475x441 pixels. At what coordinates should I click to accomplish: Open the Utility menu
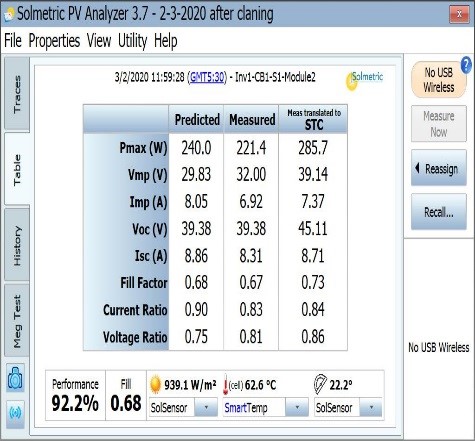(132, 41)
